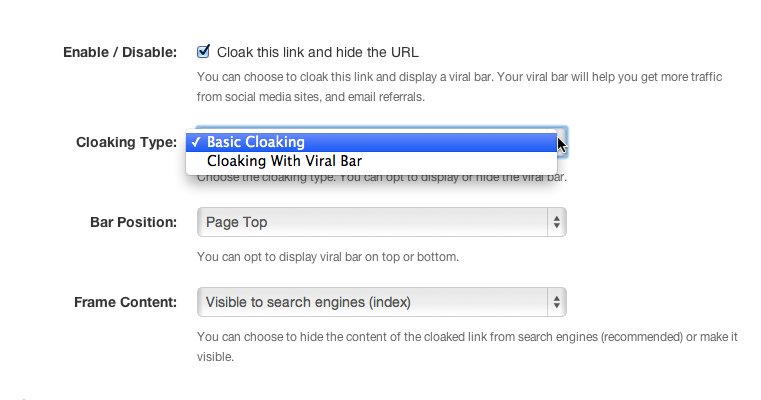Click the help text under Cloaking Type dropdown

[381, 179]
